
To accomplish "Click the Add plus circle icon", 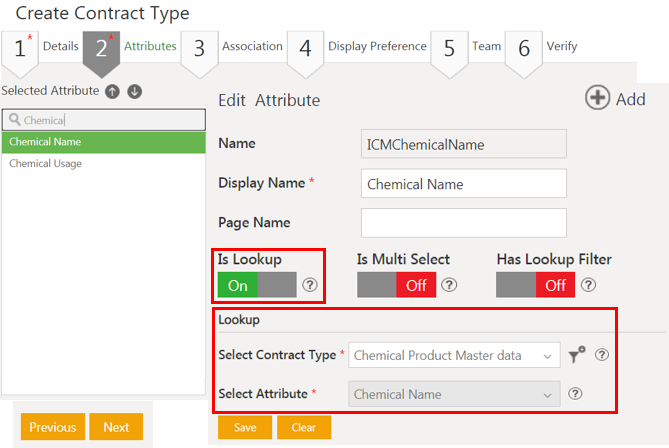I will click(x=598, y=98).
